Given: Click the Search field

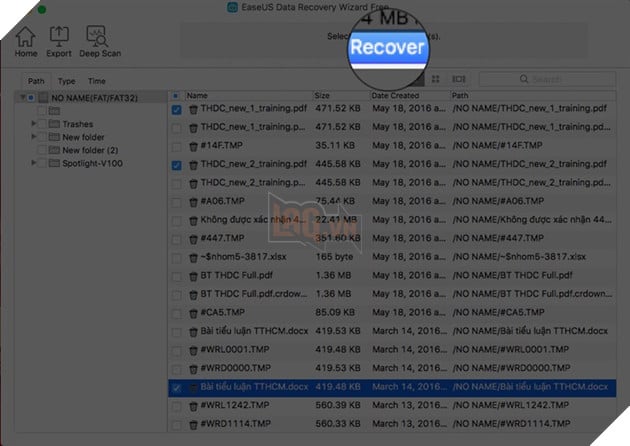Looking at the screenshot, I should [x=546, y=79].
